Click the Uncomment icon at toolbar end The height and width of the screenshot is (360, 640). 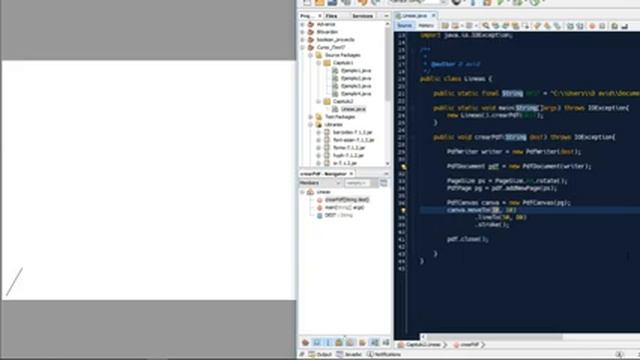pyautogui.click(x=624, y=26)
